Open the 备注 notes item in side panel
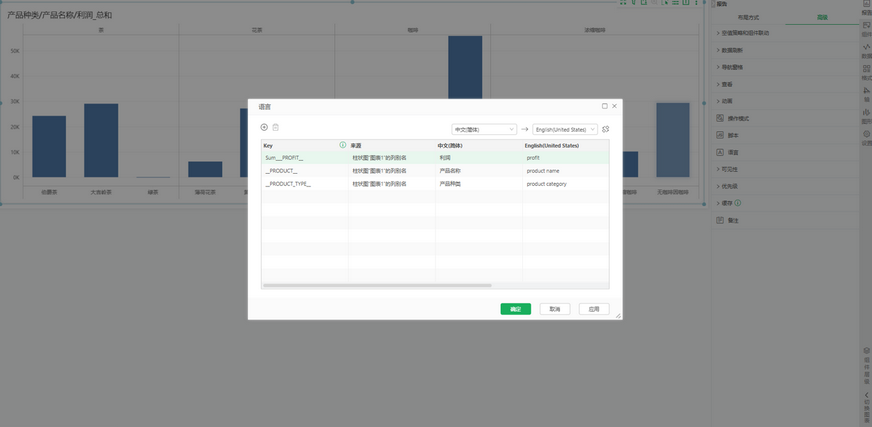 (732, 220)
